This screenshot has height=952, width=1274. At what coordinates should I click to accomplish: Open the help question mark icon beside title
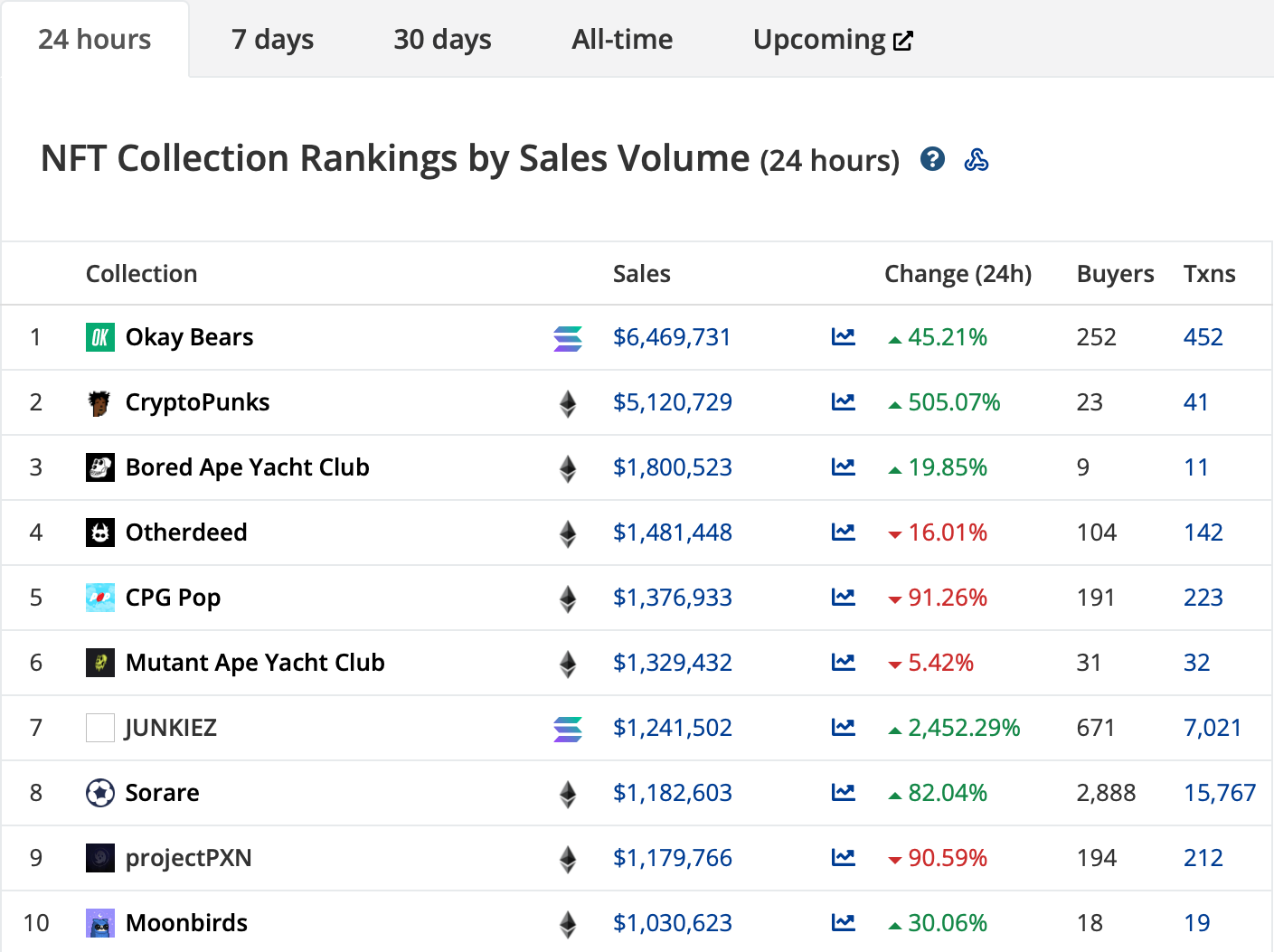(x=932, y=159)
